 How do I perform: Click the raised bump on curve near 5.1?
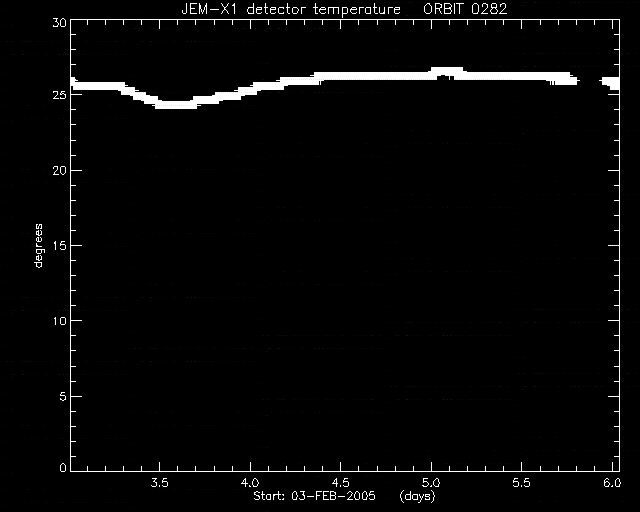pyautogui.click(x=447, y=72)
